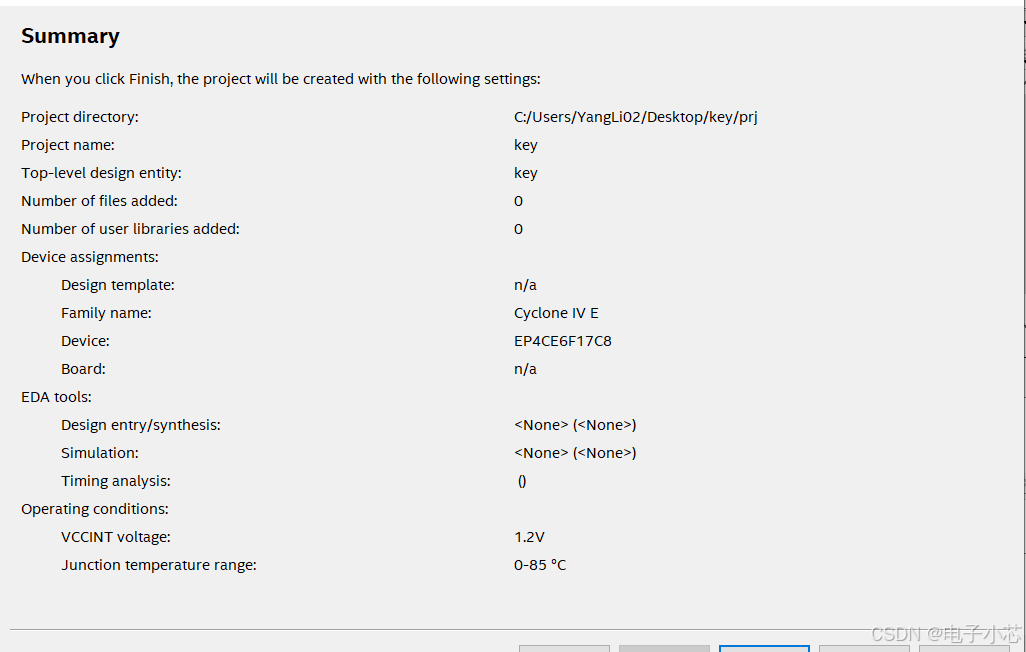The width and height of the screenshot is (1026, 652).
Task: Click the project directory path value
Action: 636,117
